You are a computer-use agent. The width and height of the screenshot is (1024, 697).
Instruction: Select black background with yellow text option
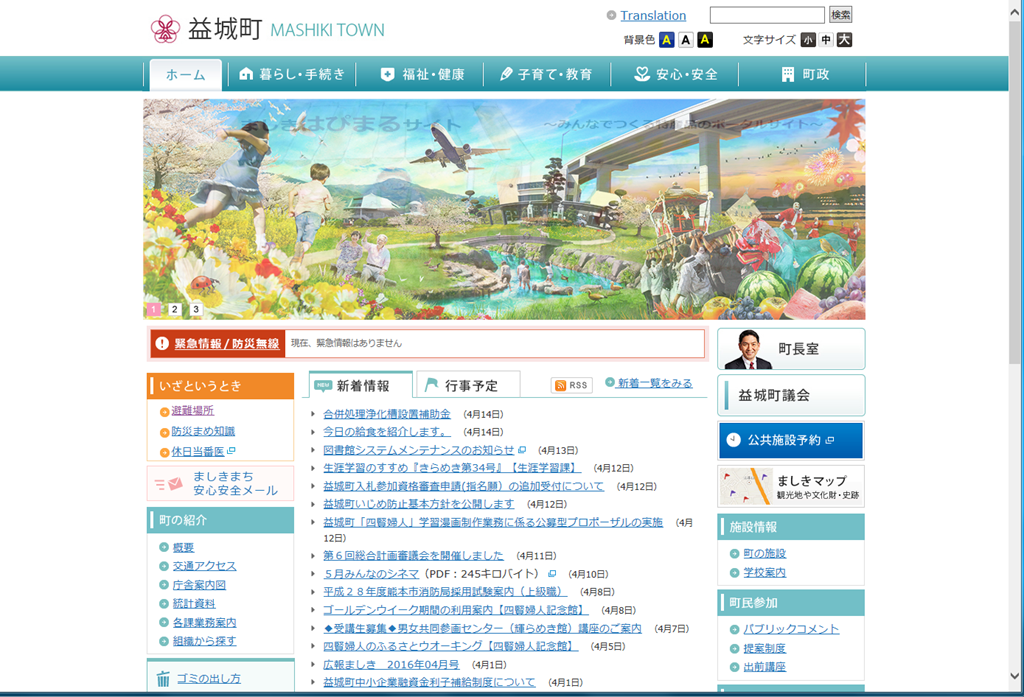705,40
